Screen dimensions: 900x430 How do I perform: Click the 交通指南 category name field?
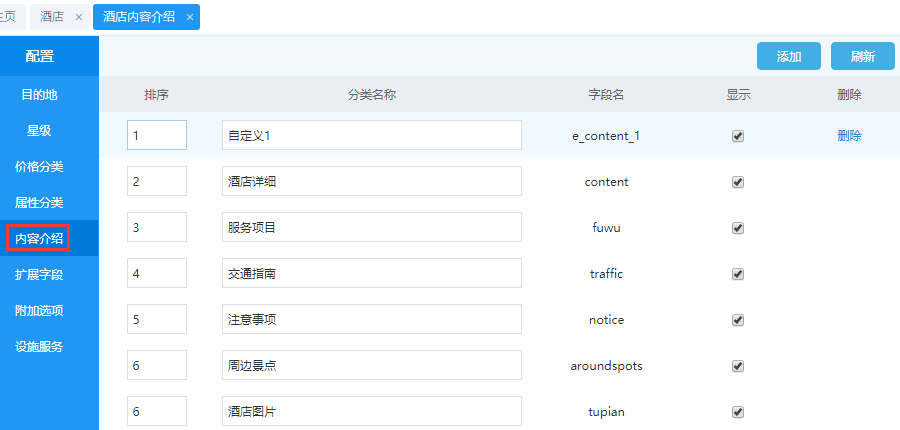tap(371, 274)
